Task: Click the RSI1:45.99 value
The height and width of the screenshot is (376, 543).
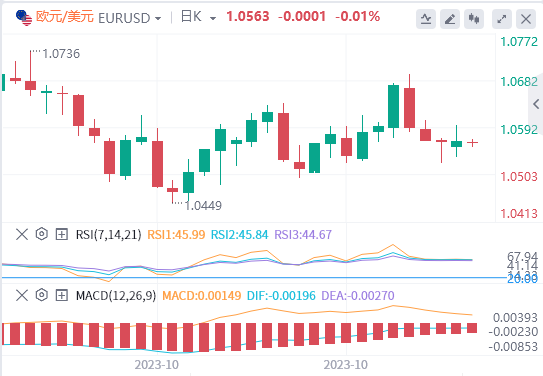Action: pos(176,235)
